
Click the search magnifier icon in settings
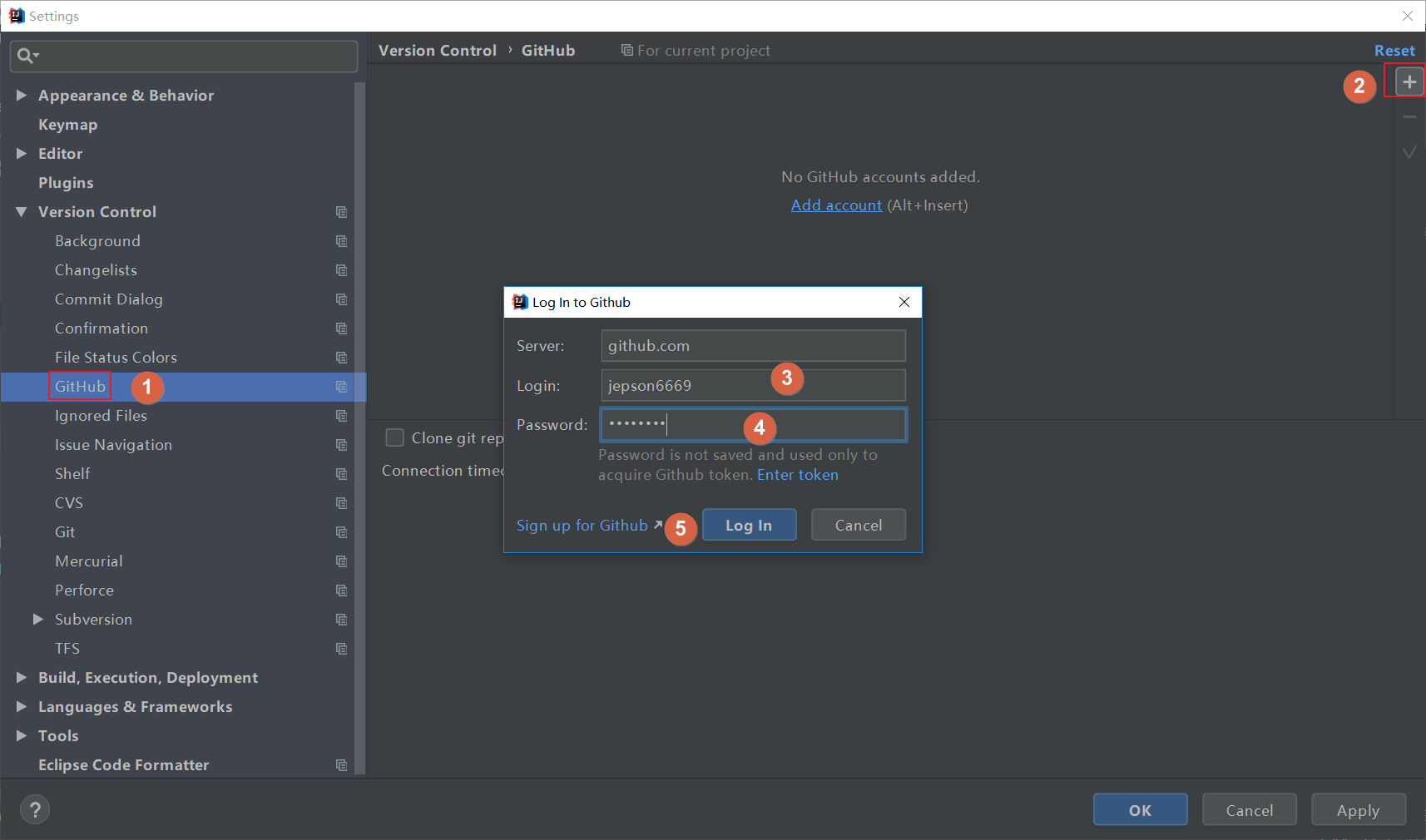pyautogui.click(x=27, y=56)
